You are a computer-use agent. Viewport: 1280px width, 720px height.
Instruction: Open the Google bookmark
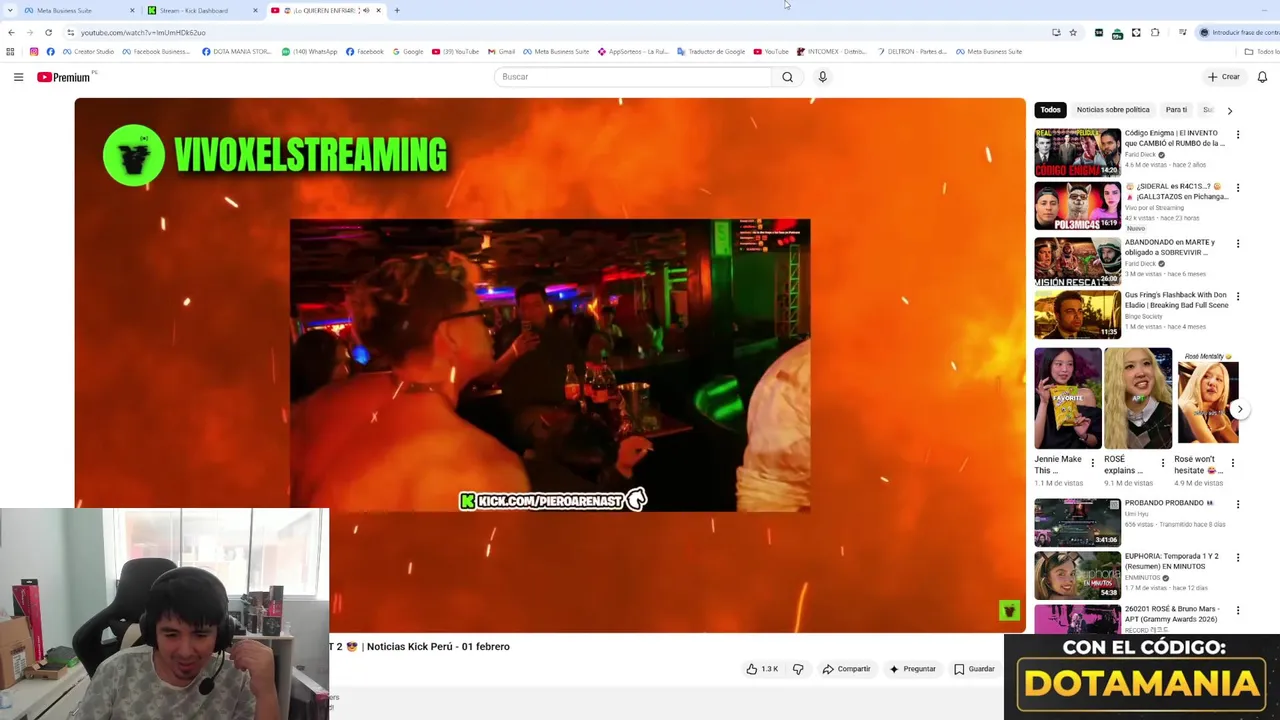[408, 51]
